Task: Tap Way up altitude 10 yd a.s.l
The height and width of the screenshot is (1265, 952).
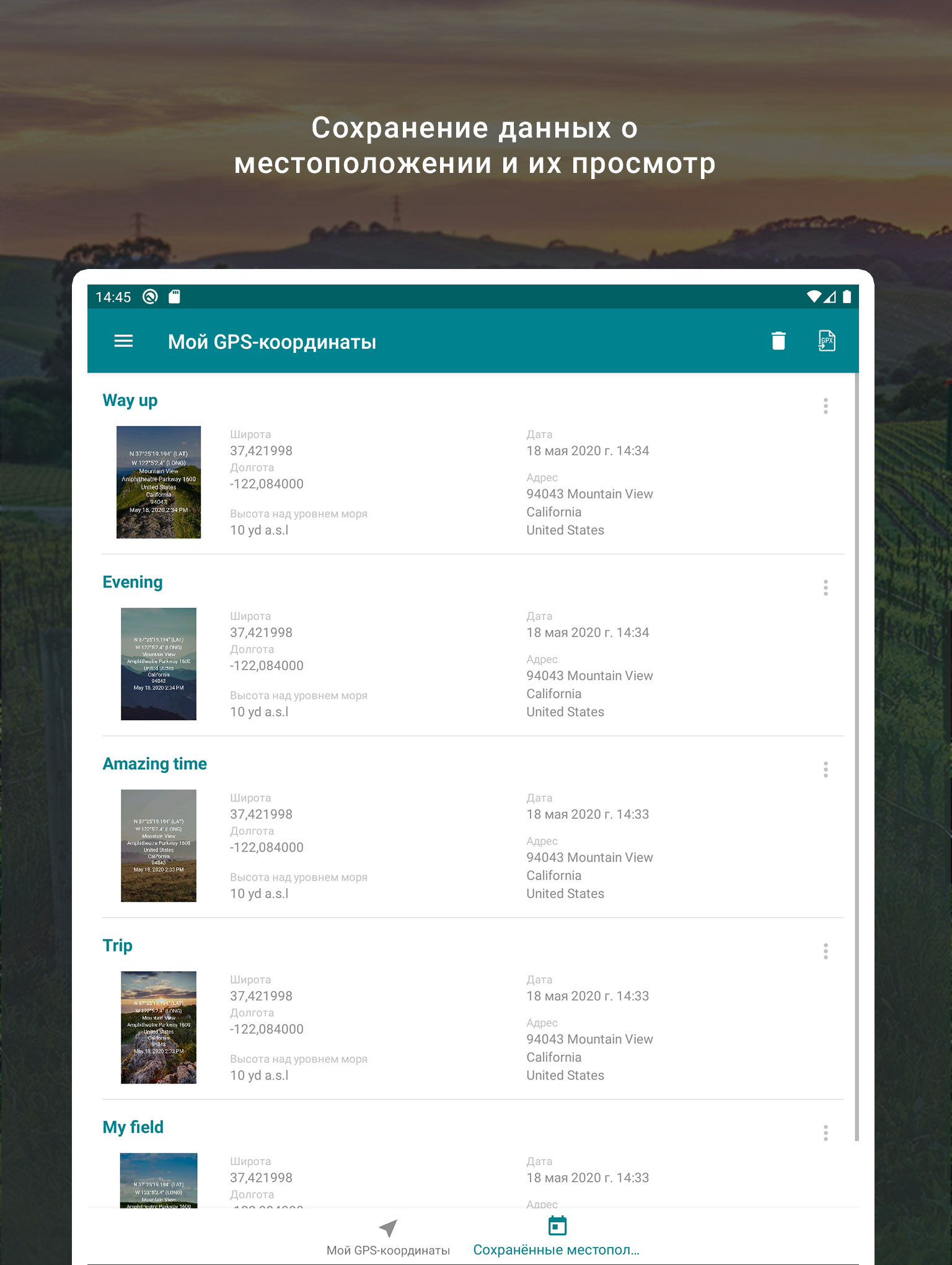Action: click(x=259, y=530)
